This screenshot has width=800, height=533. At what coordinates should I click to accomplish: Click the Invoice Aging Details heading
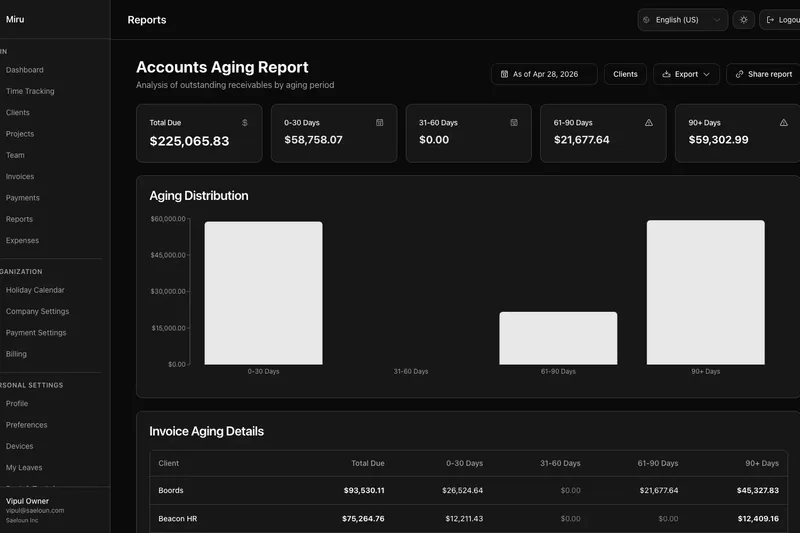(x=206, y=432)
